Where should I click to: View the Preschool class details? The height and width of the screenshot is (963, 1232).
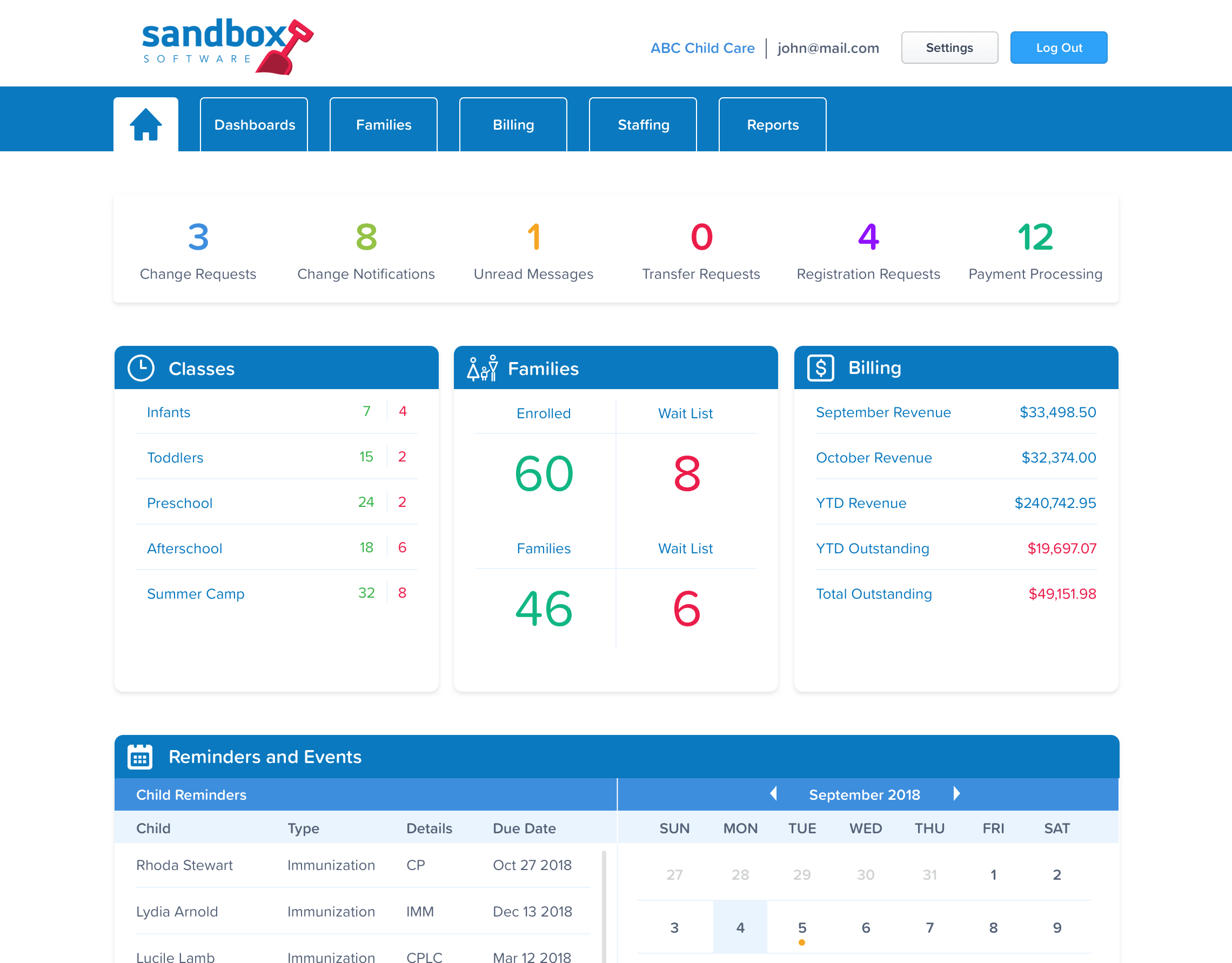click(179, 503)
